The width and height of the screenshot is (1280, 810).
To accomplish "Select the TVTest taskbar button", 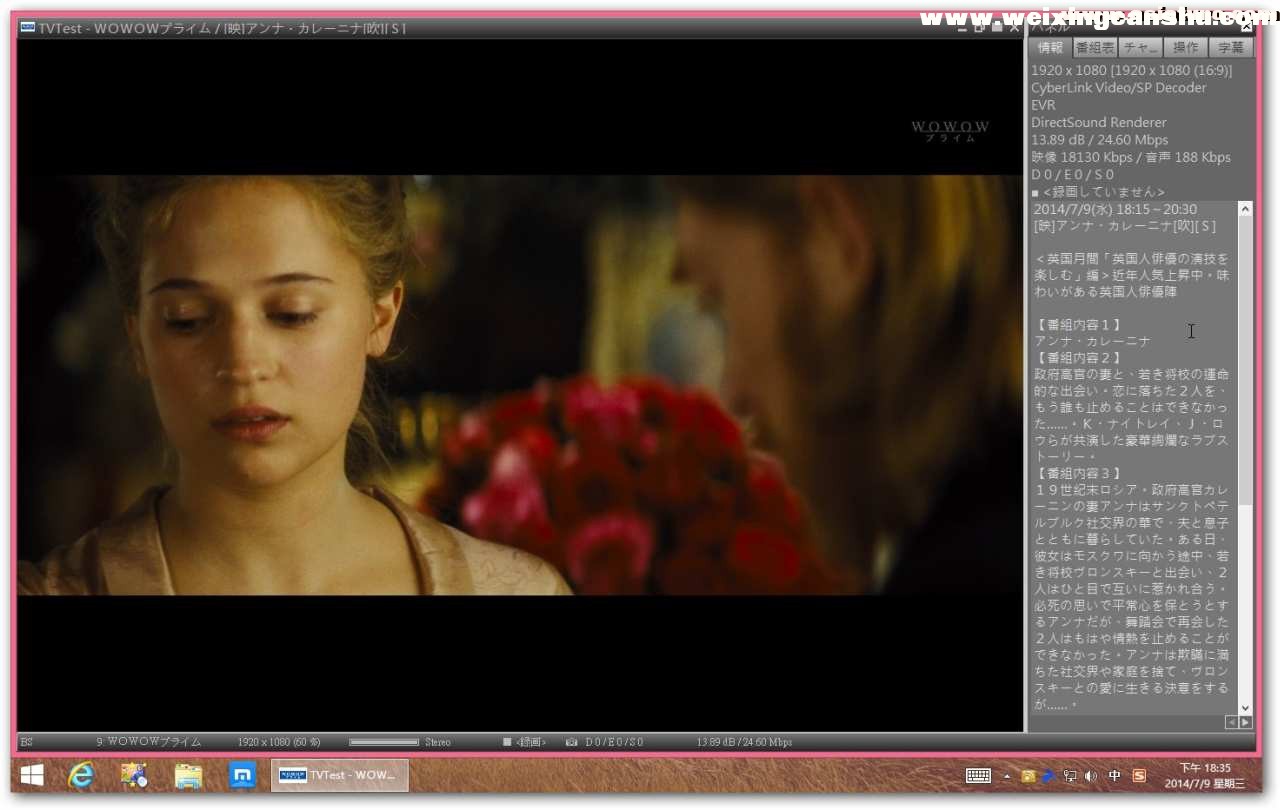I will point(340,775).
